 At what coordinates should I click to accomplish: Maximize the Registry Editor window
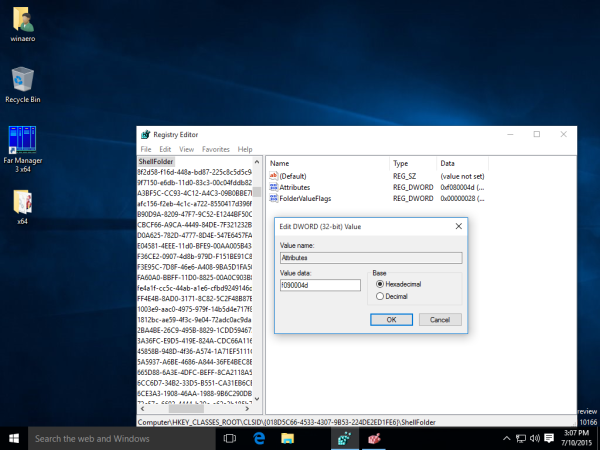(x=537, y=134)
